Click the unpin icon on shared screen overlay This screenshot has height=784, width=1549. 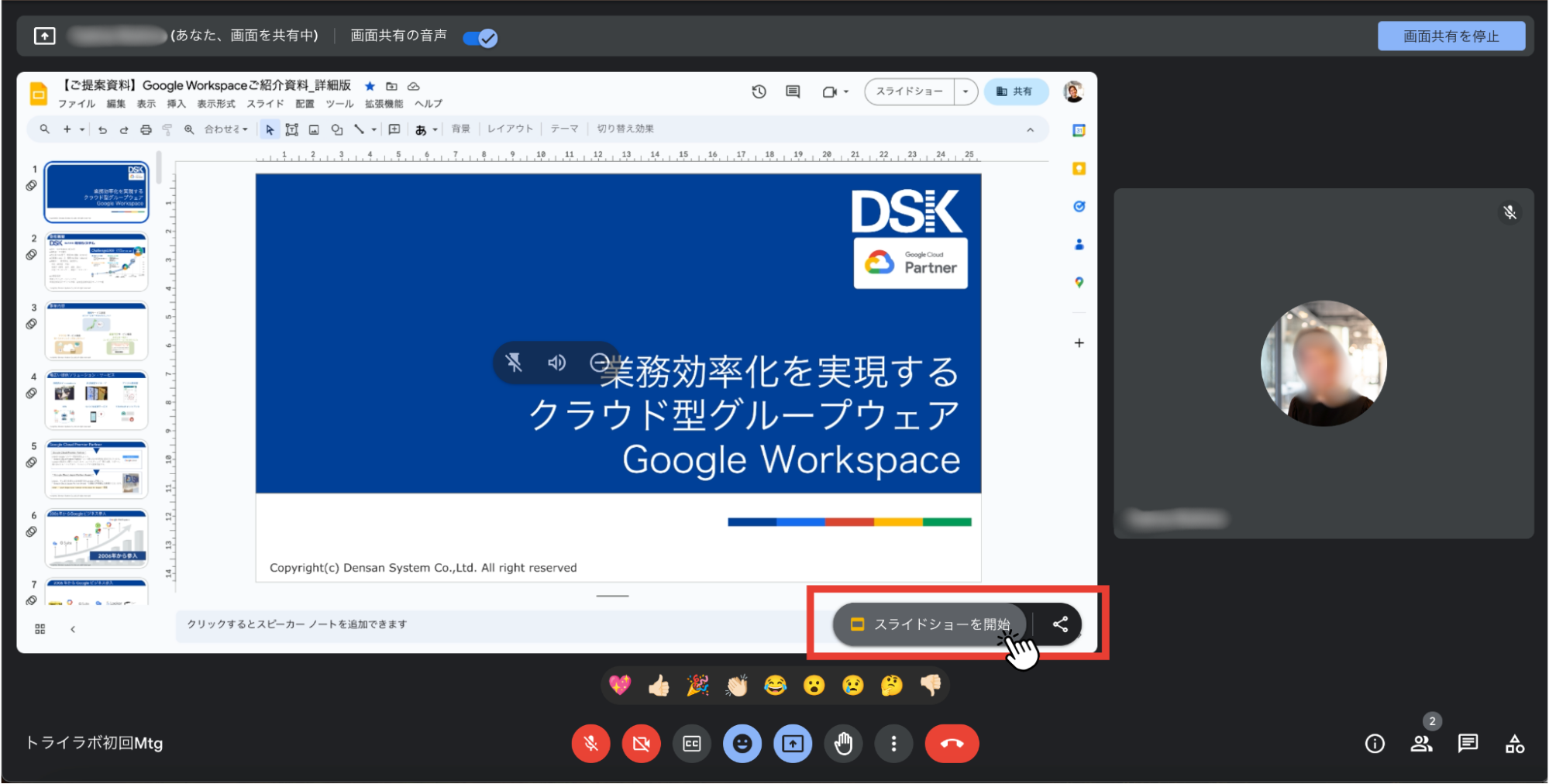pos(514,363)
